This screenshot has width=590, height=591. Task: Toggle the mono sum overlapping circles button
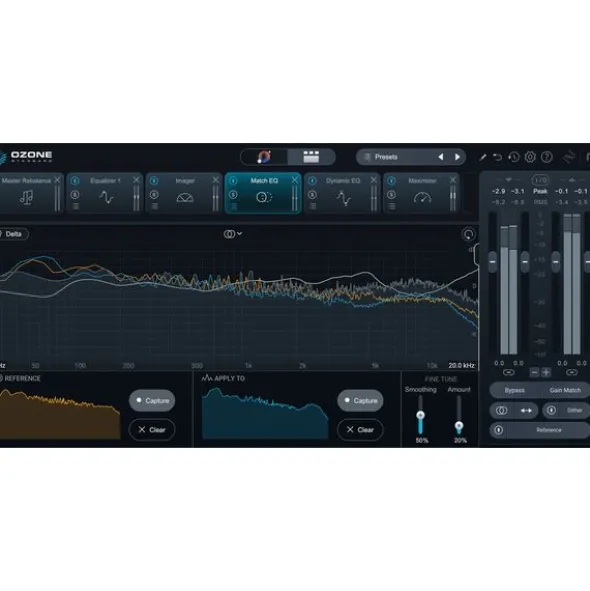pos(501,410)
